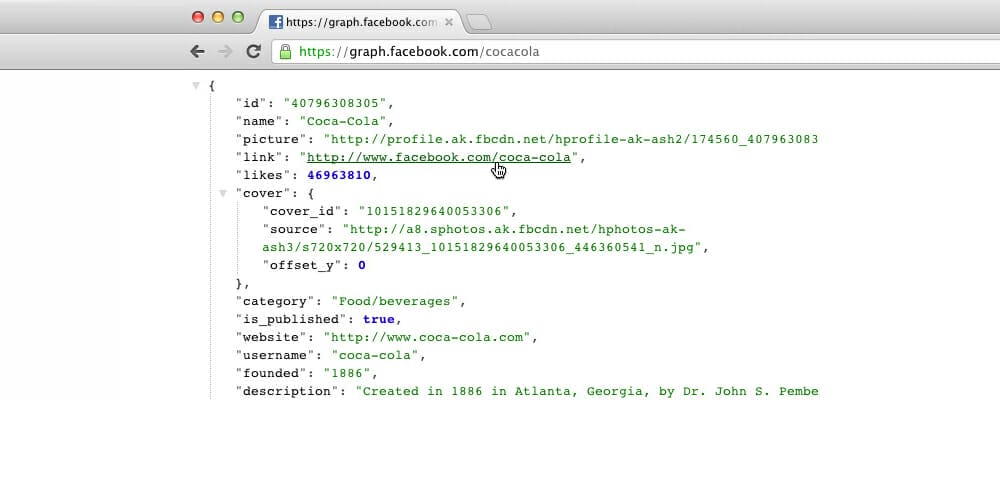Click the red close window button
Viewport: 1000px width, 500px height.
click(198, 17)
